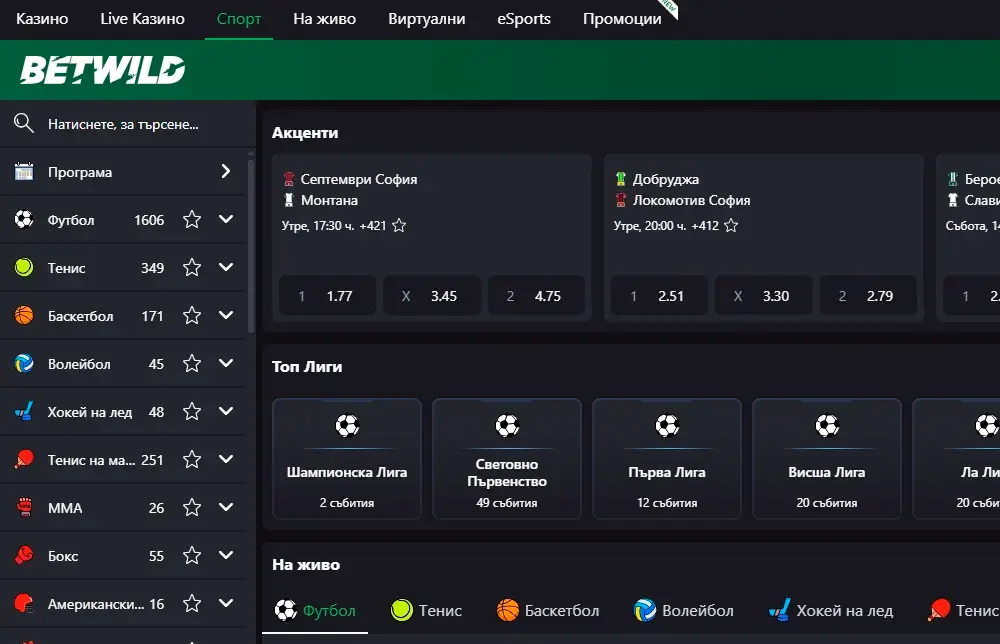Bet on 2 at odds 4.75
The image size is (1000, 644).
pyautogui.click(x=536, y=295)
